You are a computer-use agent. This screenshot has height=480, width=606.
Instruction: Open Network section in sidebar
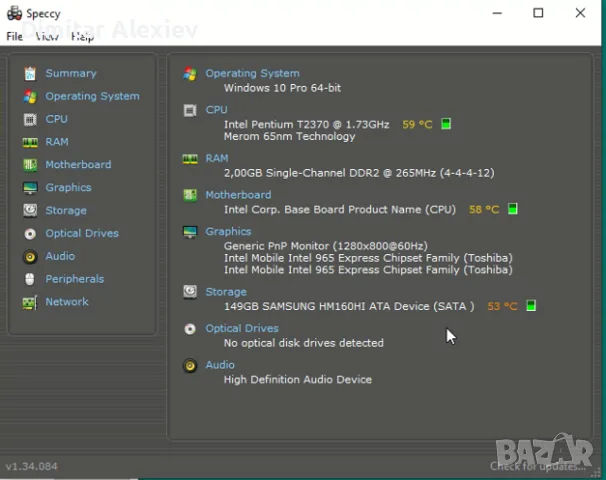pyautogui.click(x=67, y=302)
